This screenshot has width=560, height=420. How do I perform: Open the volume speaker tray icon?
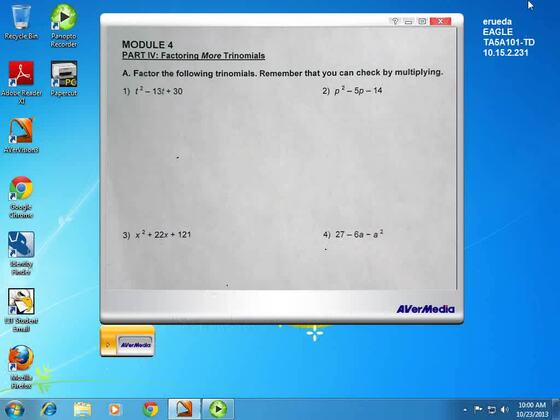coord(504,410)
